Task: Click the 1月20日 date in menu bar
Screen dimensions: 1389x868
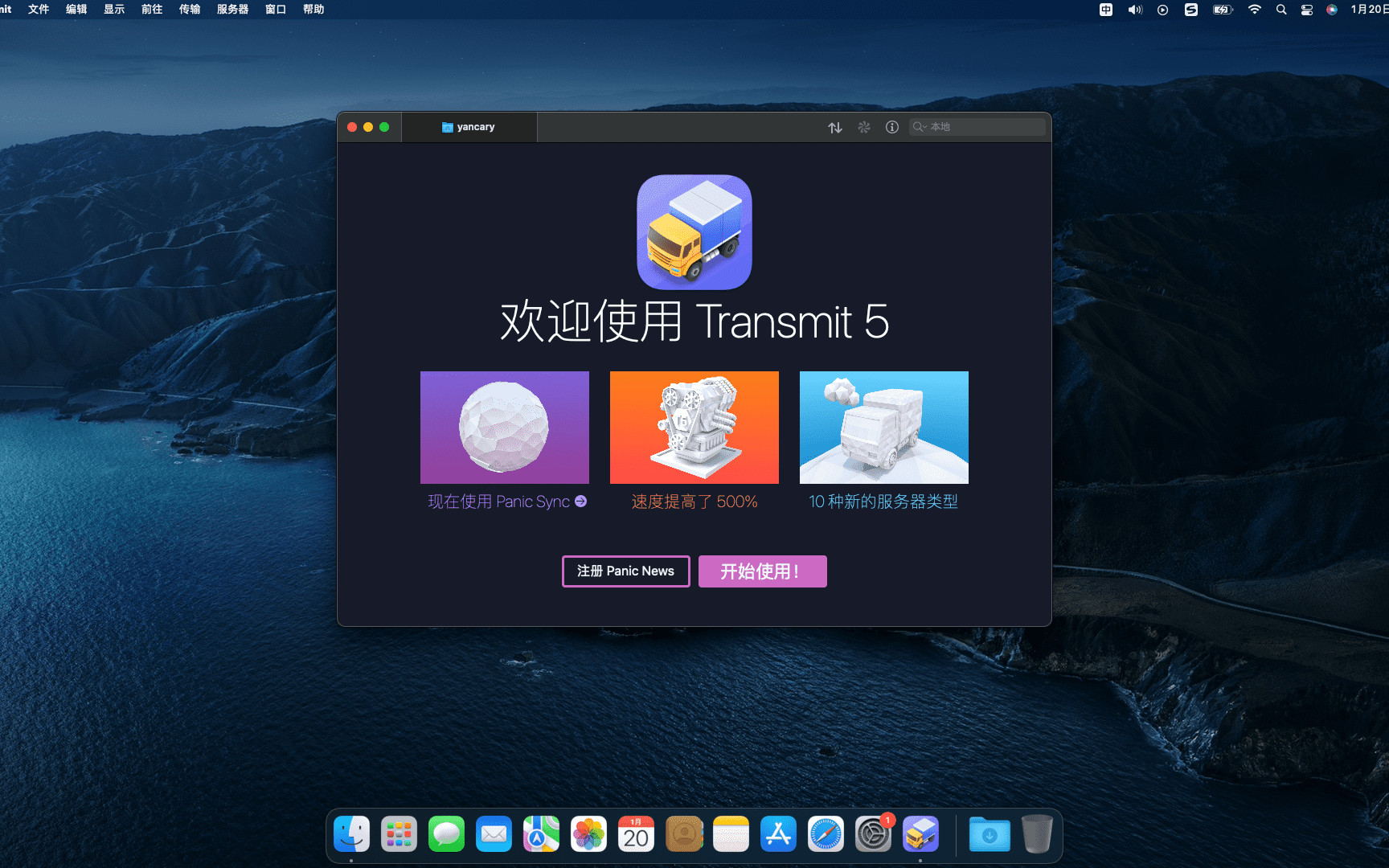Action: tap(1369, 10)
